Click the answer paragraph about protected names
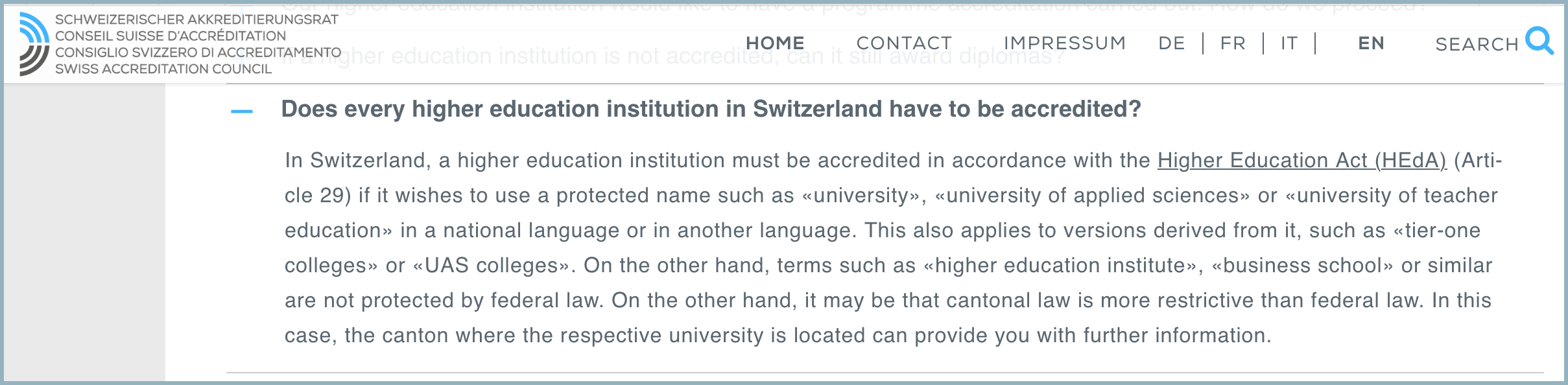Screen dimensions: 1568x385 pos(888,248)
